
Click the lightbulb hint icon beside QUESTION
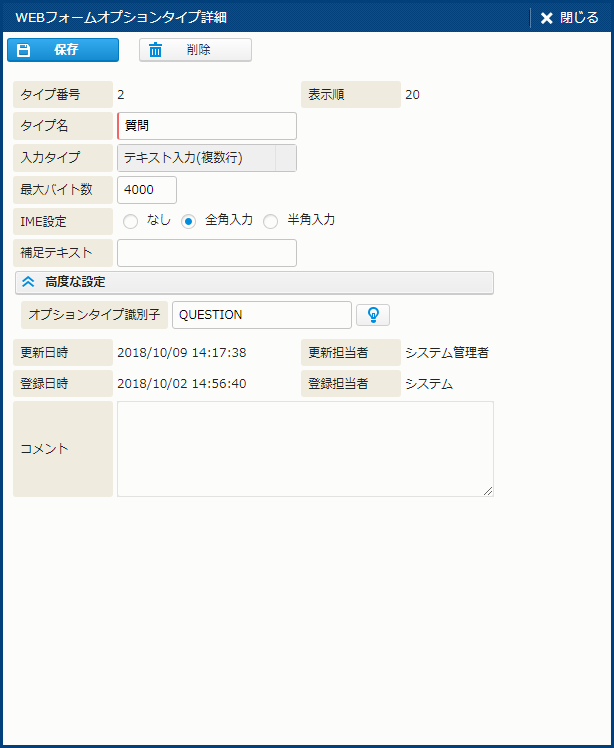[x=373, y=315]
